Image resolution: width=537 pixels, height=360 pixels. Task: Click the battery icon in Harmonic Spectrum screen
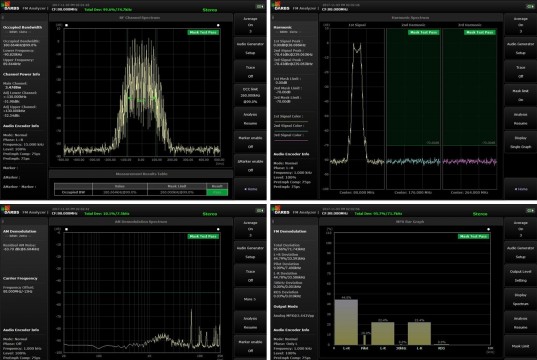coord(530,6)
